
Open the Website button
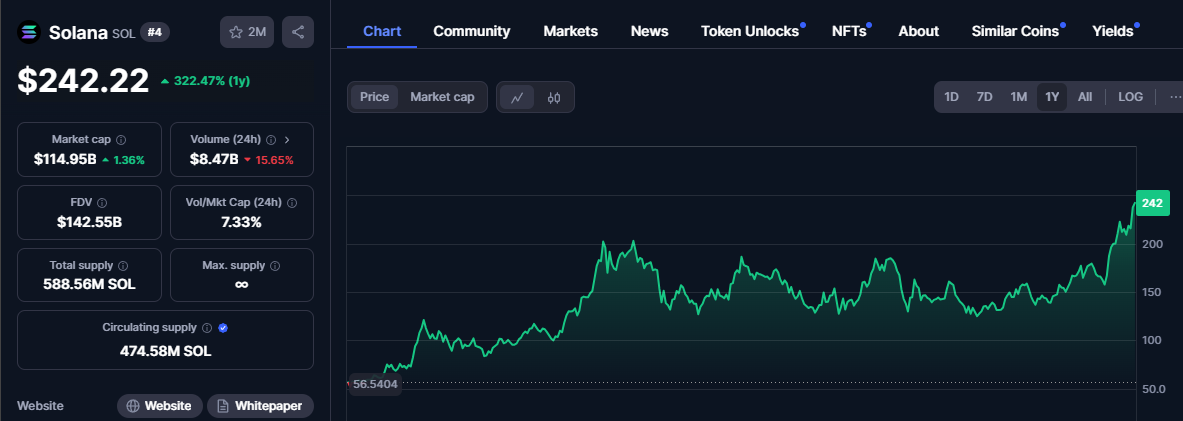160,406
